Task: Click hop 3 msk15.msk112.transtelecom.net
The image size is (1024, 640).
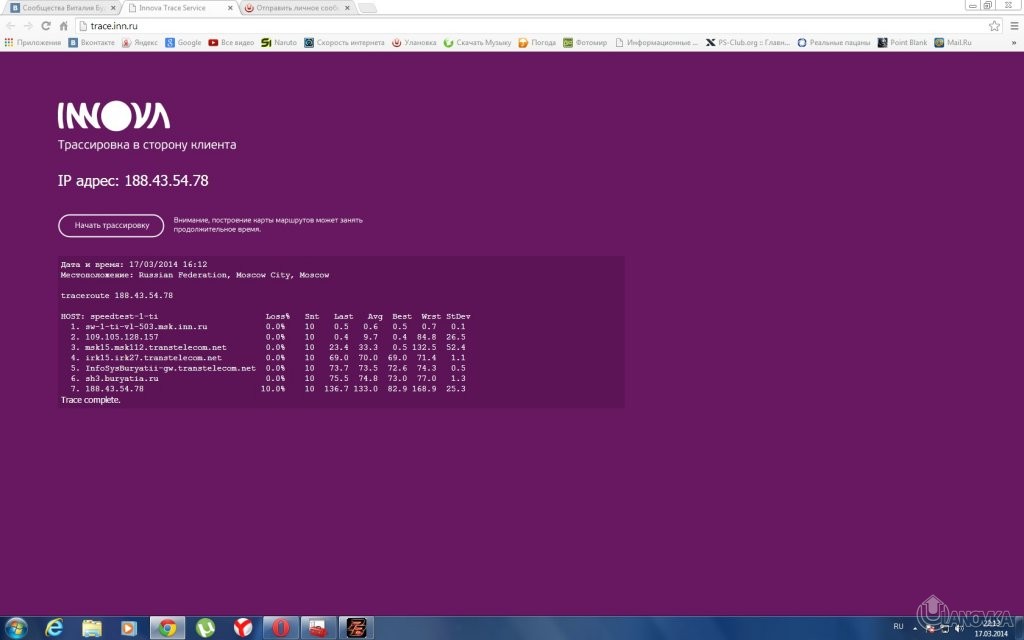Action: (x=155, y=347)
